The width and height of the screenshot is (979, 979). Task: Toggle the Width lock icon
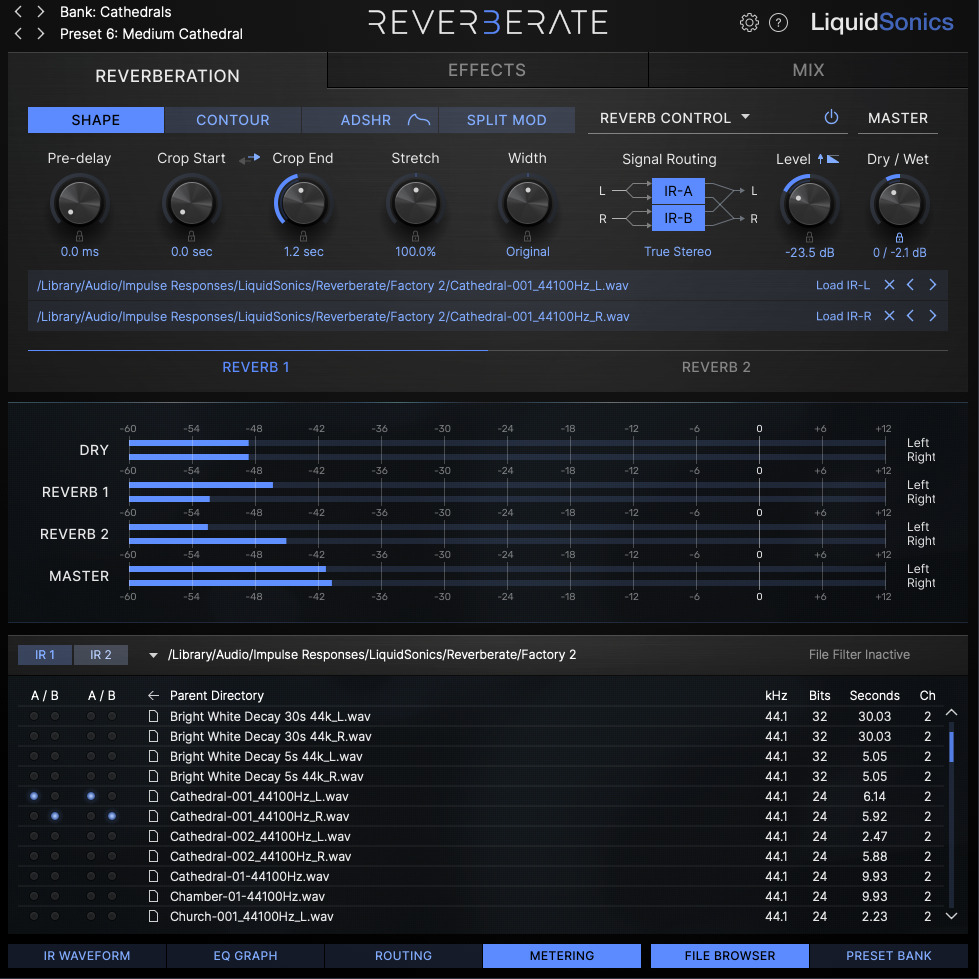[x=528, y=237]
